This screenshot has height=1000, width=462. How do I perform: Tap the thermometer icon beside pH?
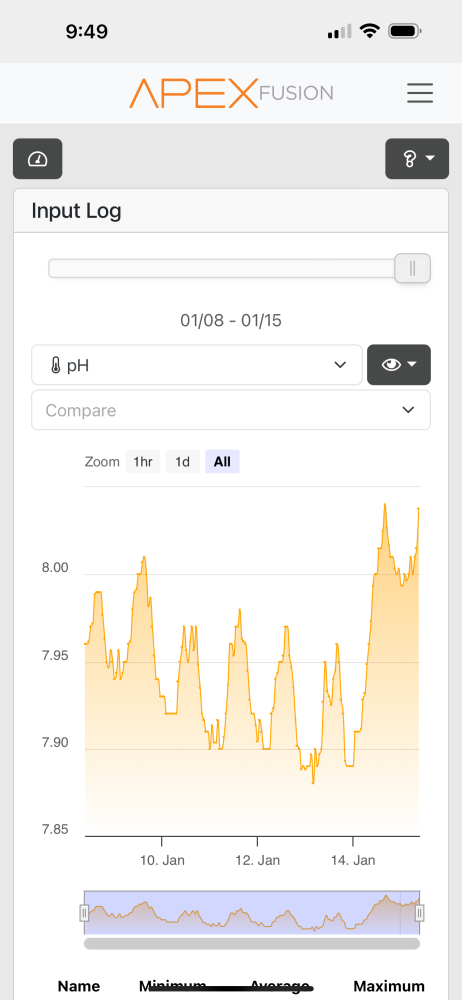point(56,365)
